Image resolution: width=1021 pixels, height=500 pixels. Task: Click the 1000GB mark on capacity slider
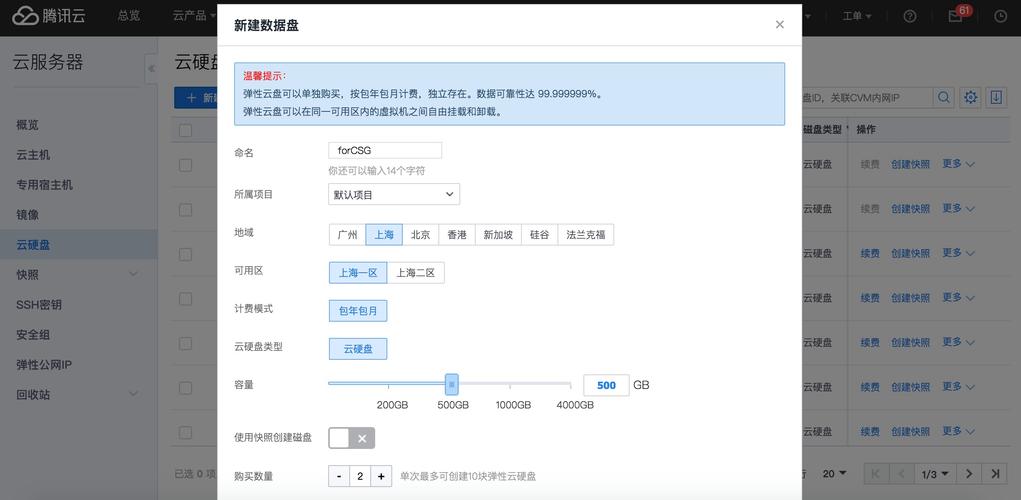[x=513, y=404]
